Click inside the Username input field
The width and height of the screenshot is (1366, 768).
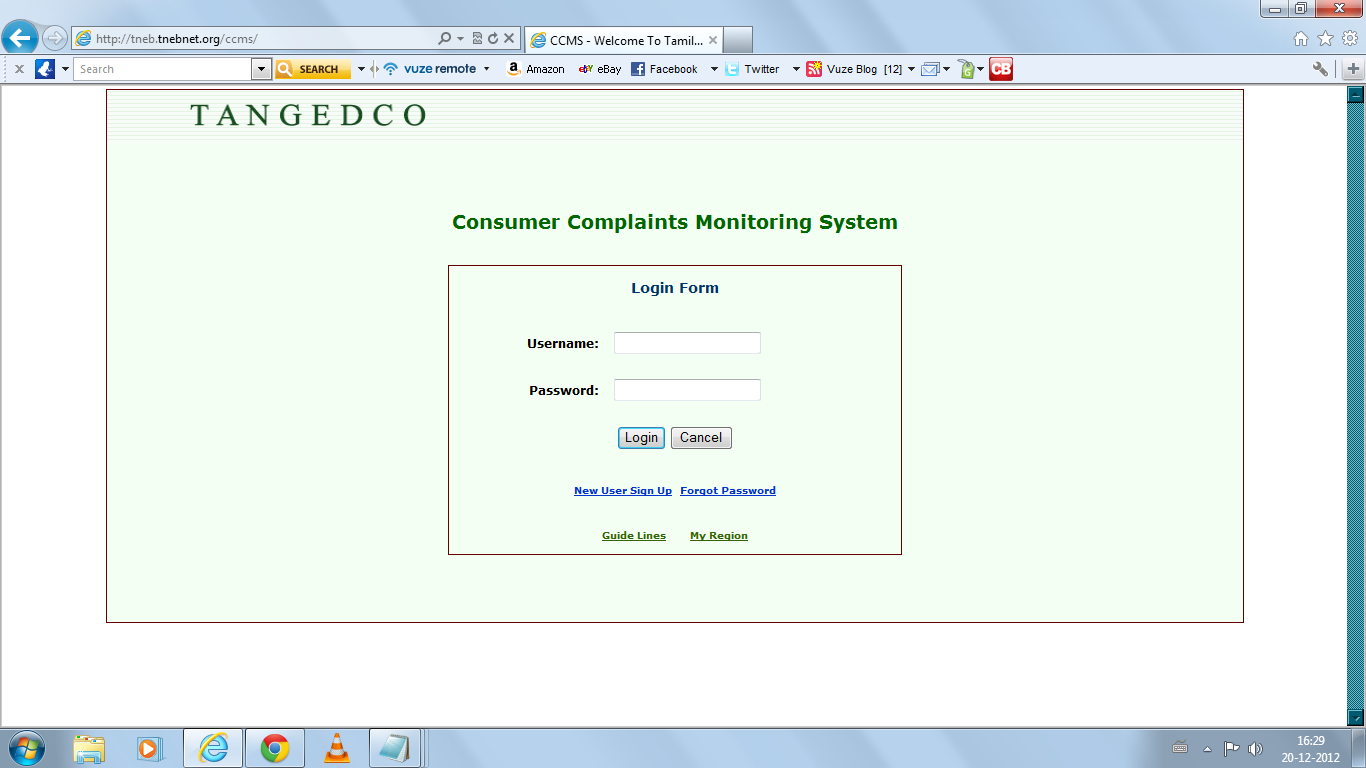687,342
